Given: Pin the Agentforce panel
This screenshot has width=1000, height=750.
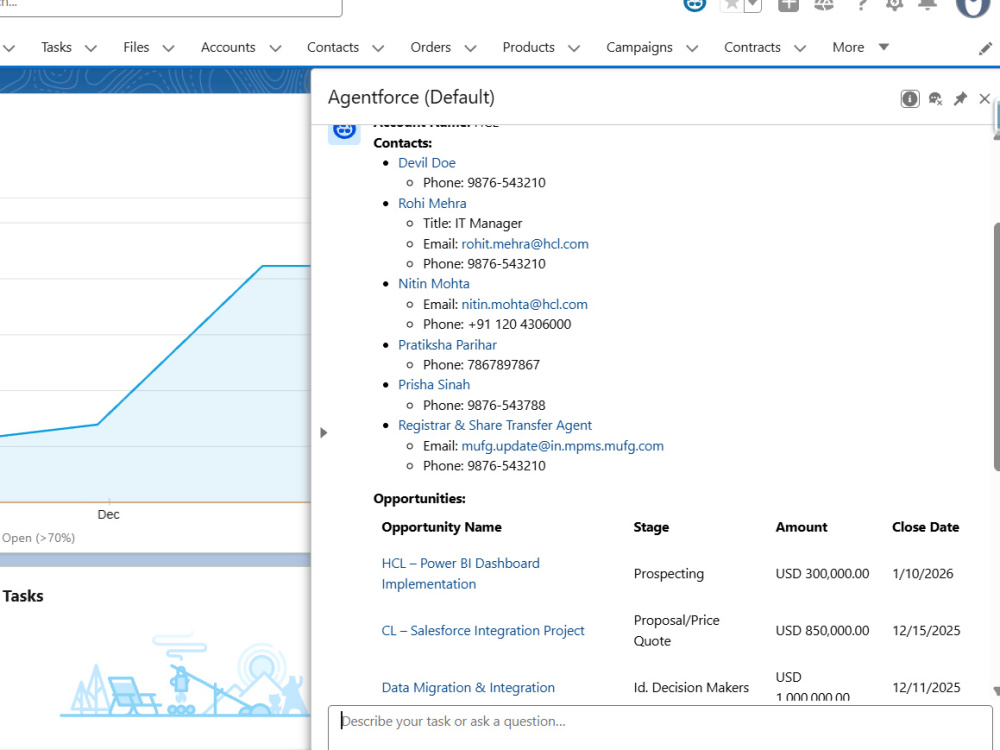Looking at the screenshot, I should click(x=960, y=99).
